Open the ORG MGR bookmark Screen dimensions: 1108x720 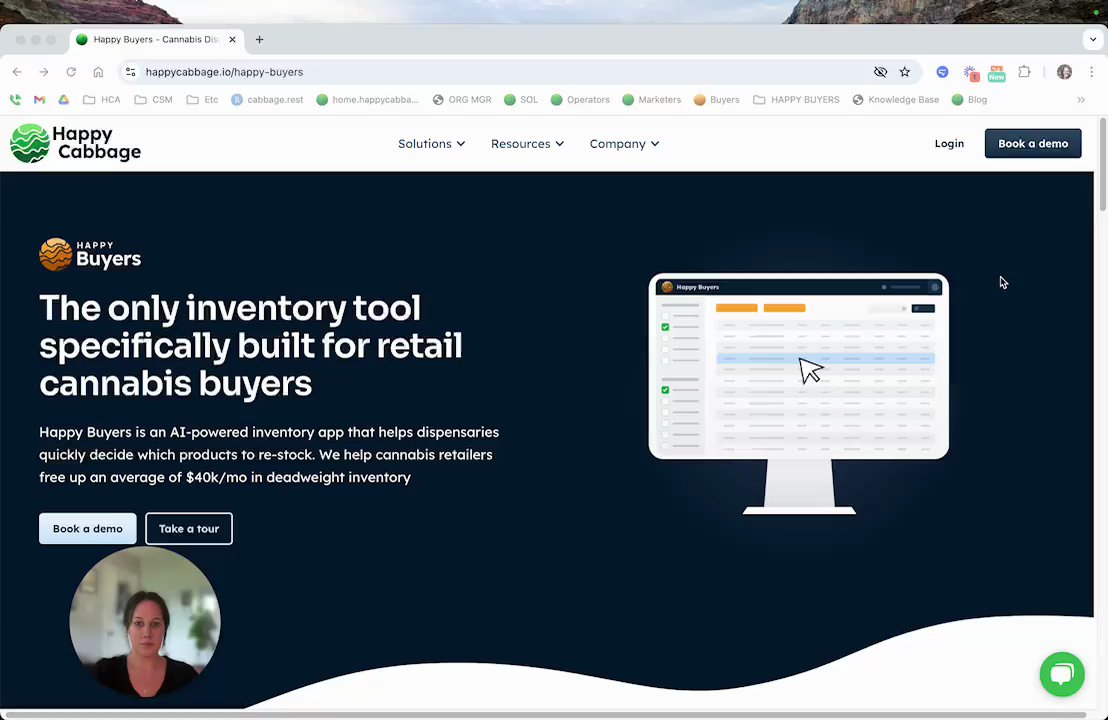(462, 100)
